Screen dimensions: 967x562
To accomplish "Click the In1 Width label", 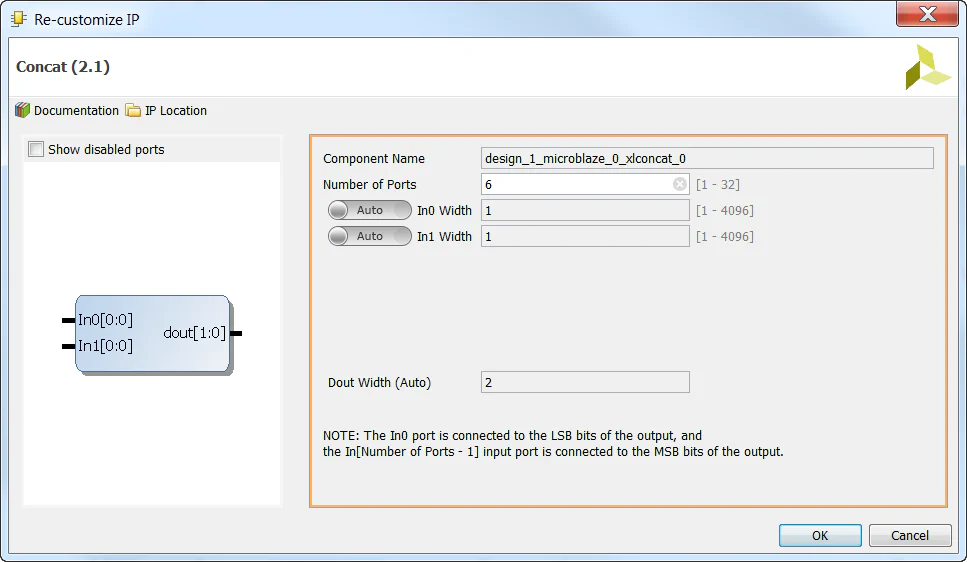I will point(444,236).
